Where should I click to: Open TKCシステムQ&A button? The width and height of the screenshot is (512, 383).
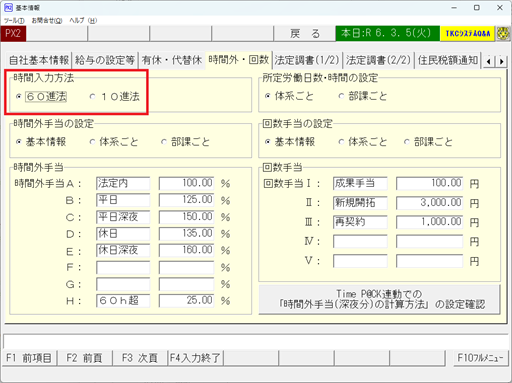pos(467,34)
